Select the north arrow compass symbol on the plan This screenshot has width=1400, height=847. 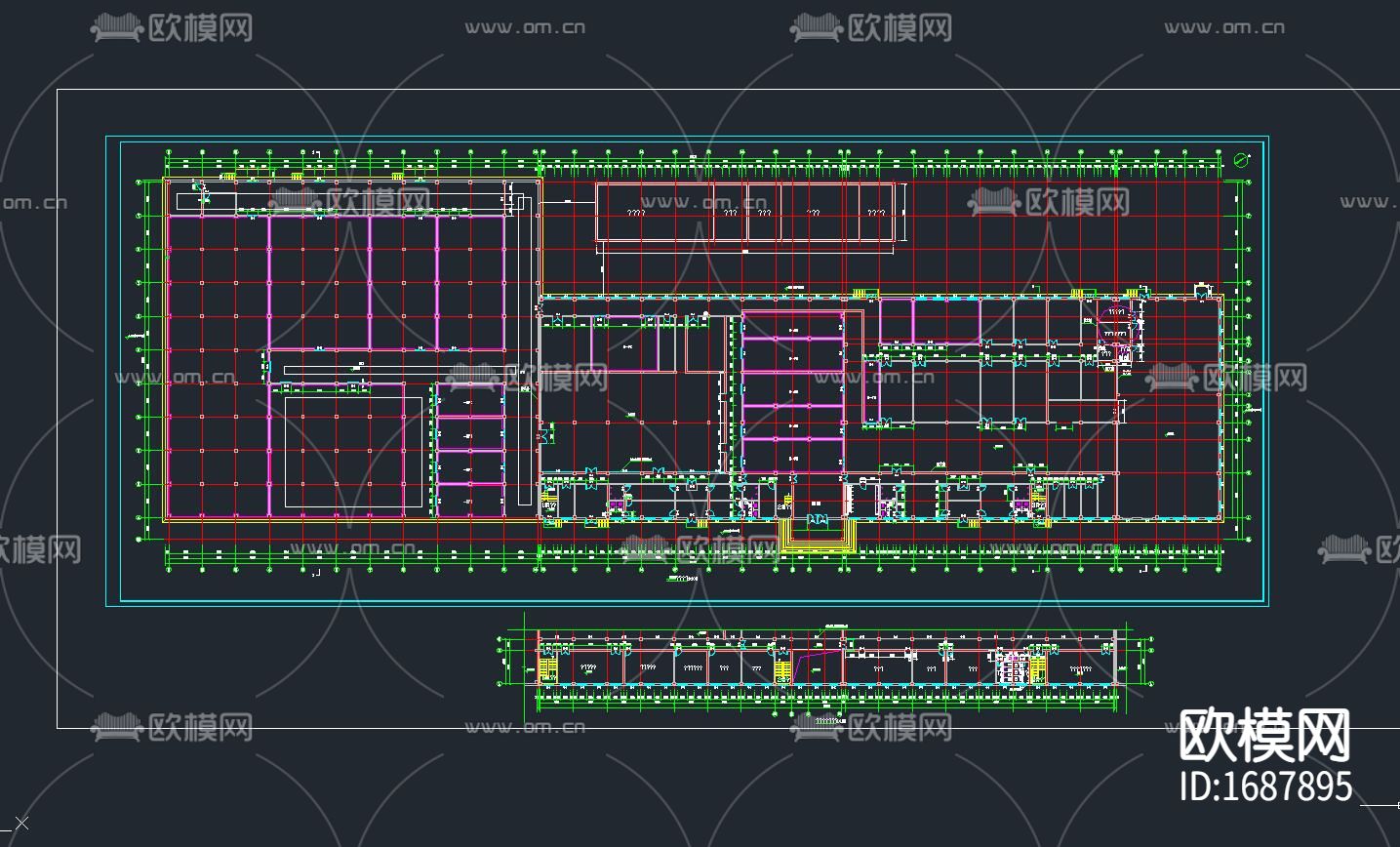click(x=1241, y=160)
